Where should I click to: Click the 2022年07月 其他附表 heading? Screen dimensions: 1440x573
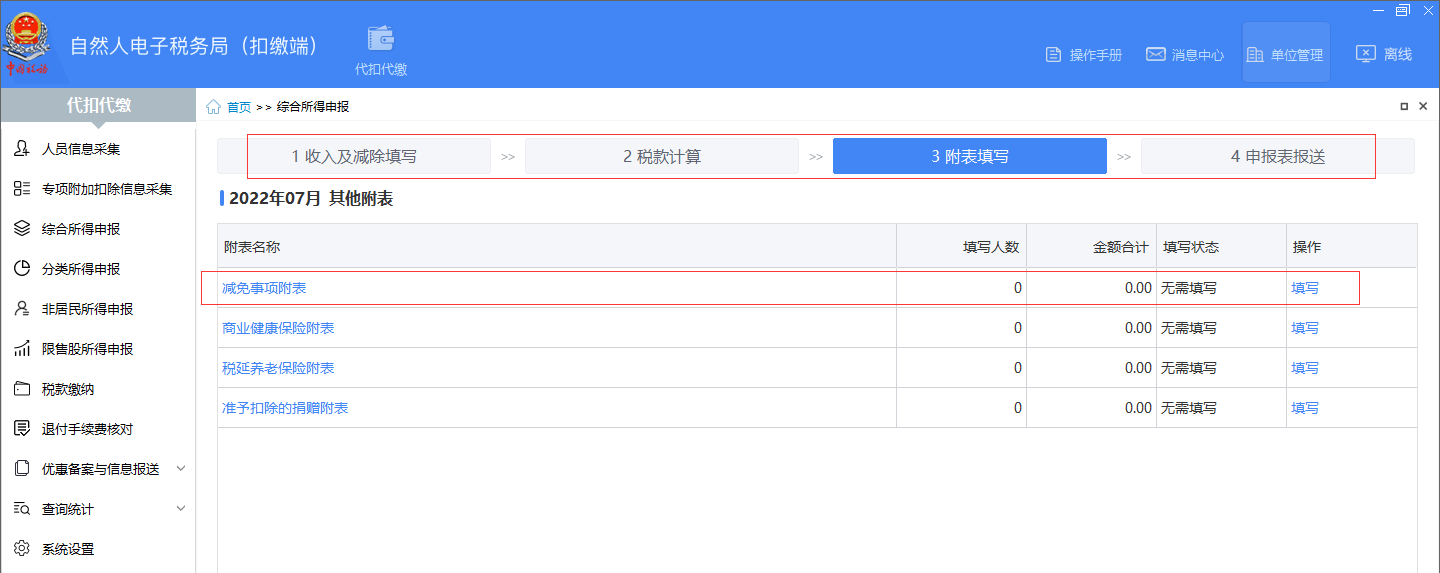(x=311, y=199)
